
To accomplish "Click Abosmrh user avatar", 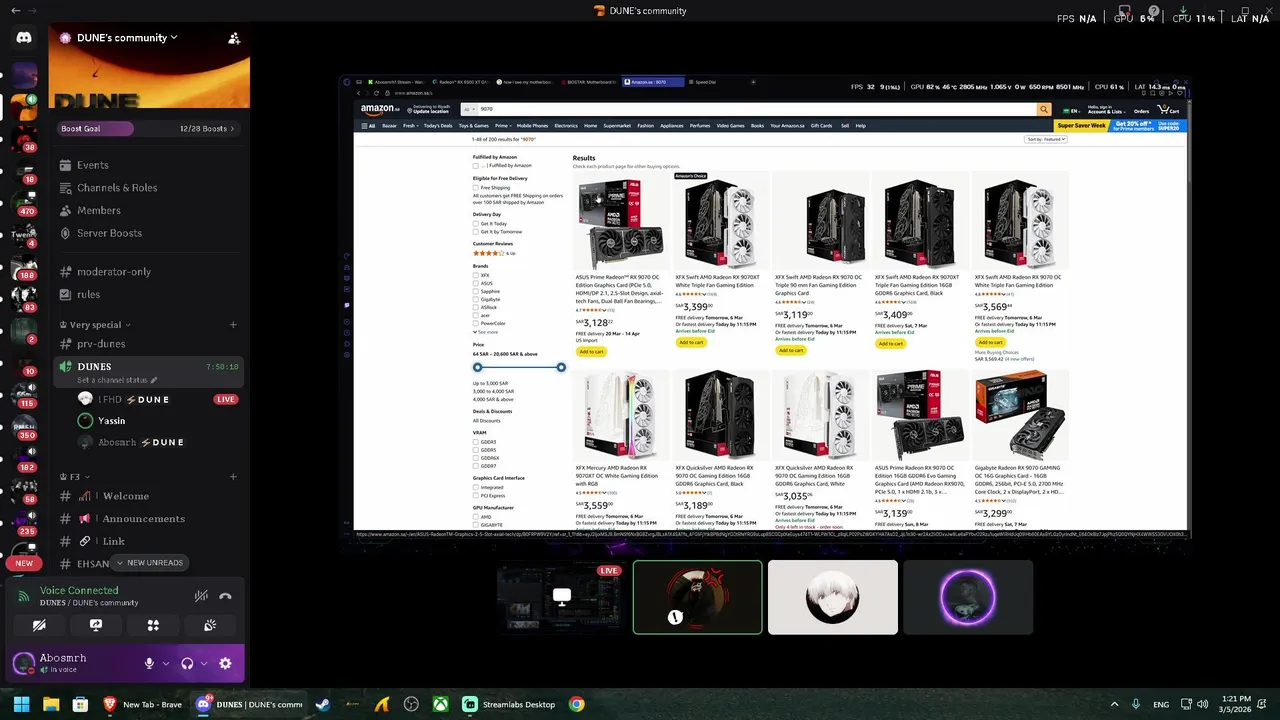I will (x=24, y=663).
